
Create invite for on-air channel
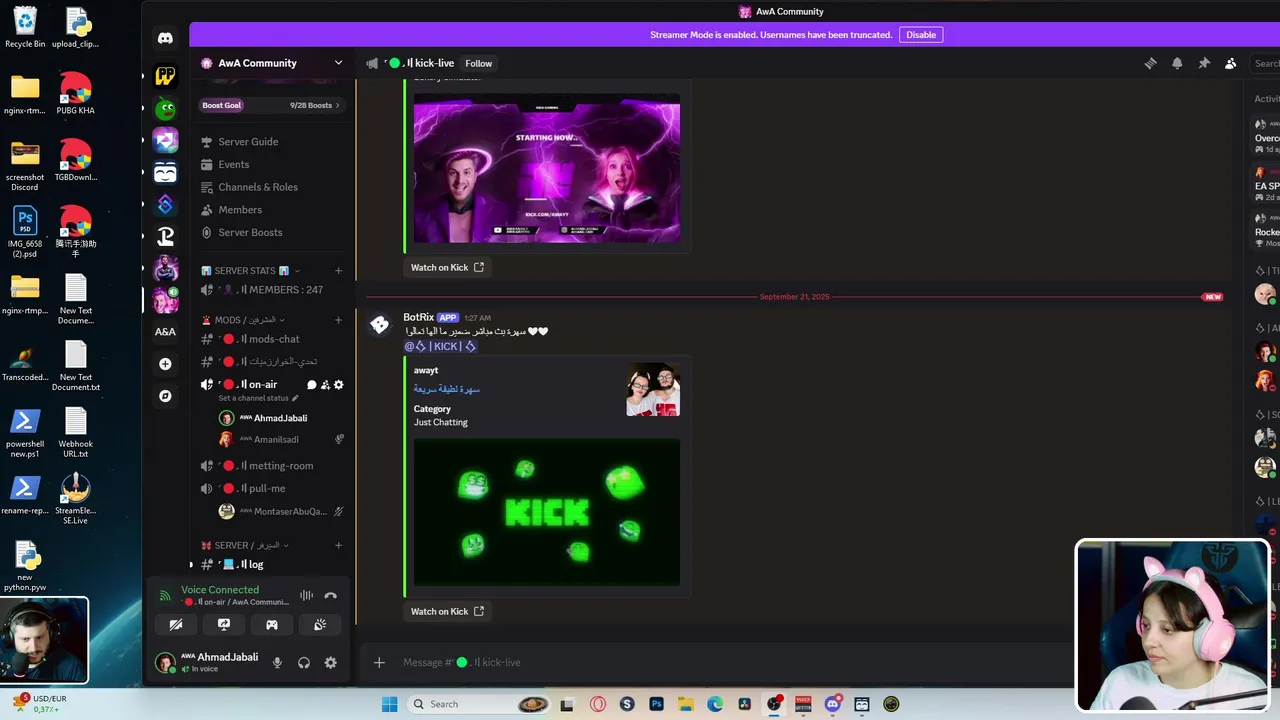pyautogui.click(x=325, y=385)
